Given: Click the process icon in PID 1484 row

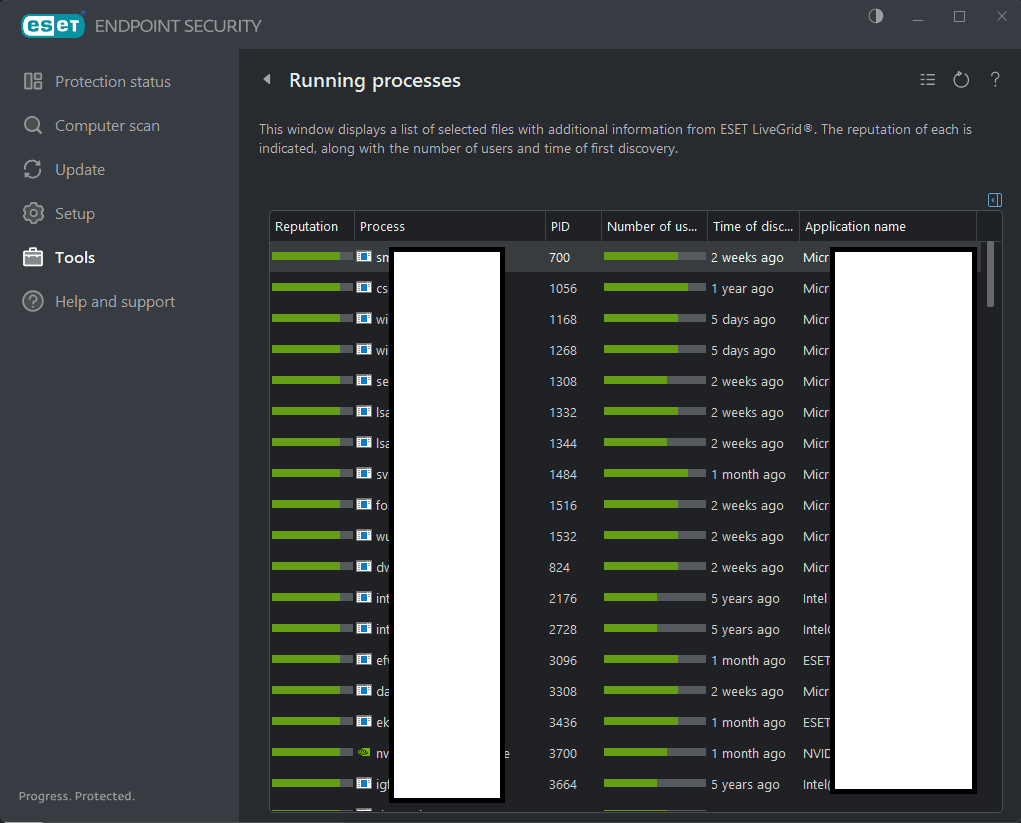Looking at the screenshot, I should (x=364, y=473).
